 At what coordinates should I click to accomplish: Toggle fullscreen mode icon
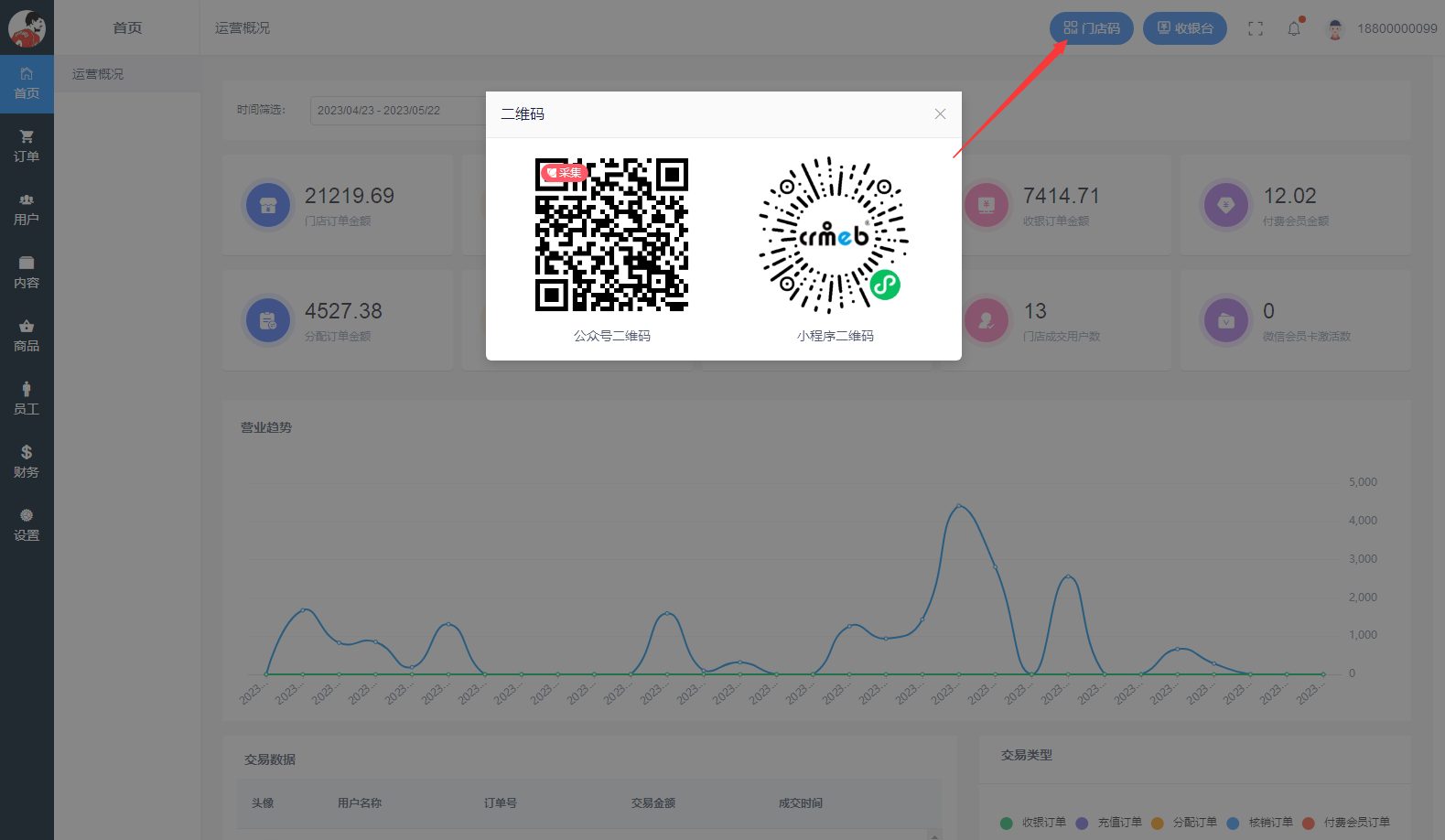click(x=1256, y=28)
